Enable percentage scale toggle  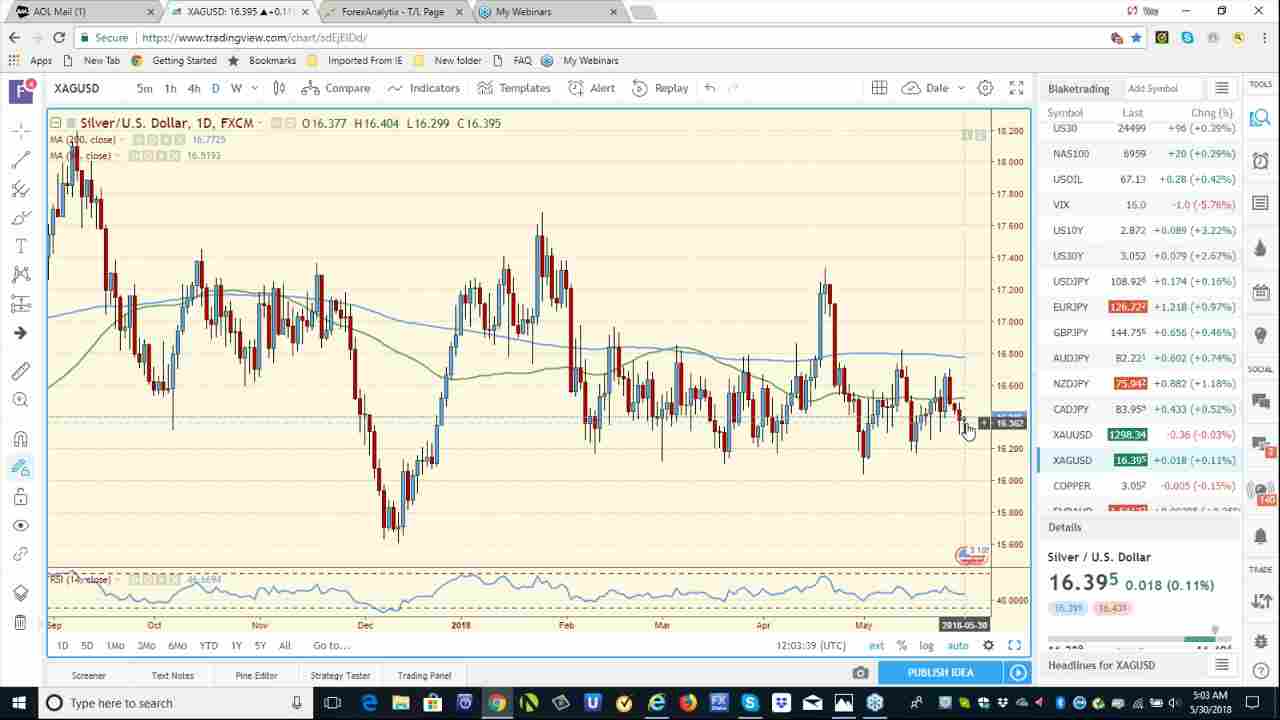coord(901,646)
